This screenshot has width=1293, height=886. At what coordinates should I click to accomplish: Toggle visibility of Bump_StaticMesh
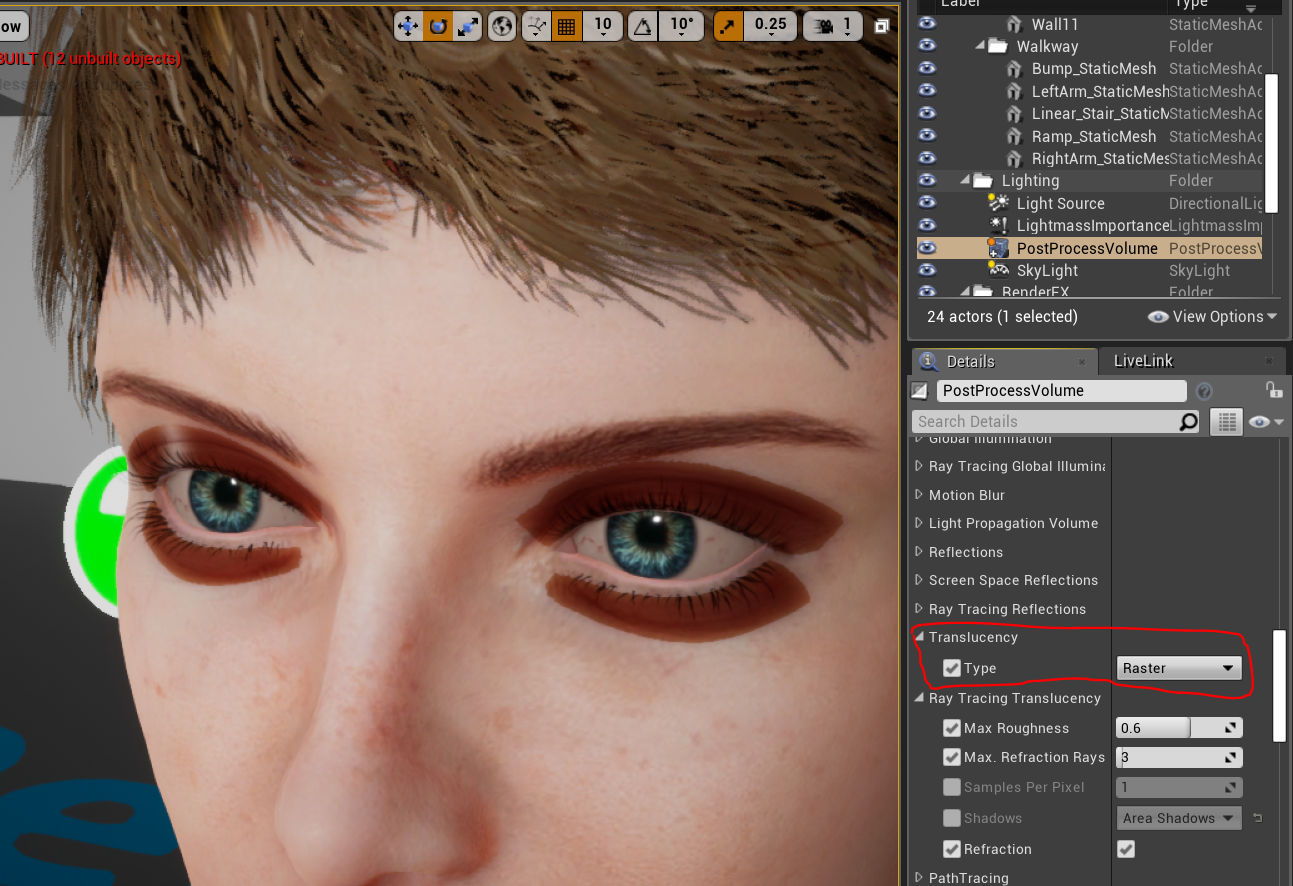(927, 69)
